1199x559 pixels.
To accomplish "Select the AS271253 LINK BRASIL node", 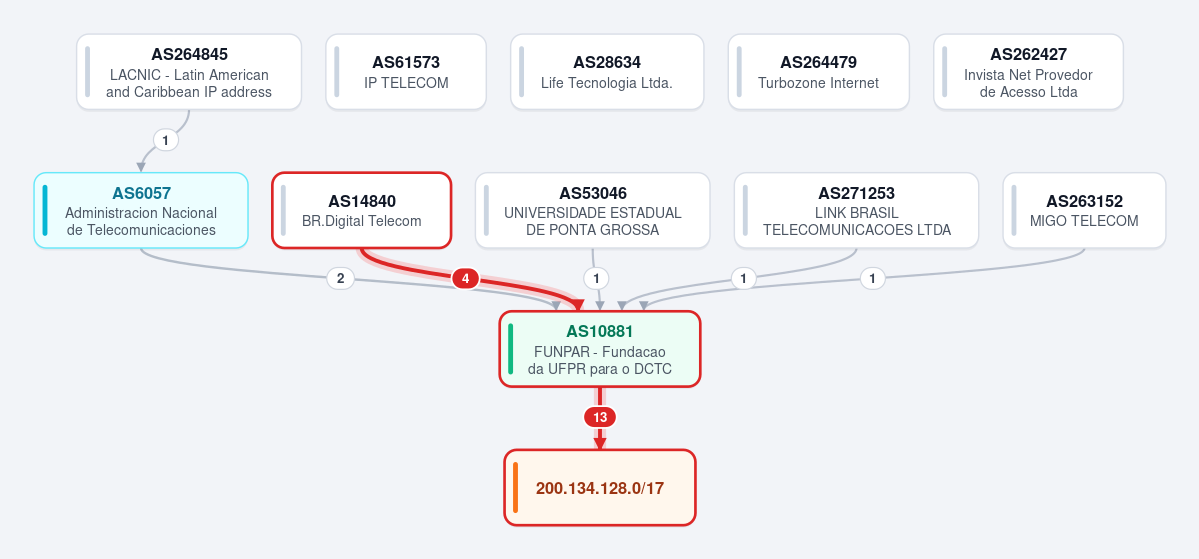I will tap(856, 210).
